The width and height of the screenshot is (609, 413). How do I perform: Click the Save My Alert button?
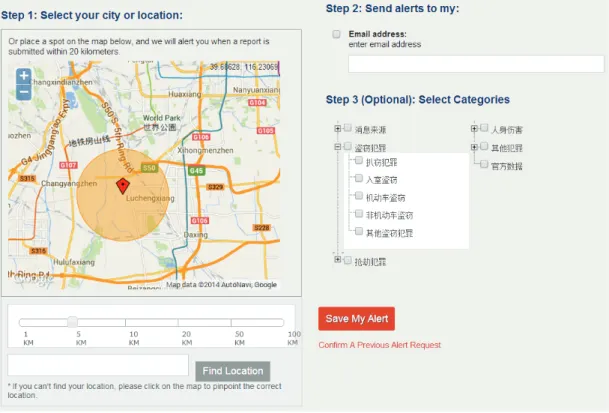tap(357, 319)
